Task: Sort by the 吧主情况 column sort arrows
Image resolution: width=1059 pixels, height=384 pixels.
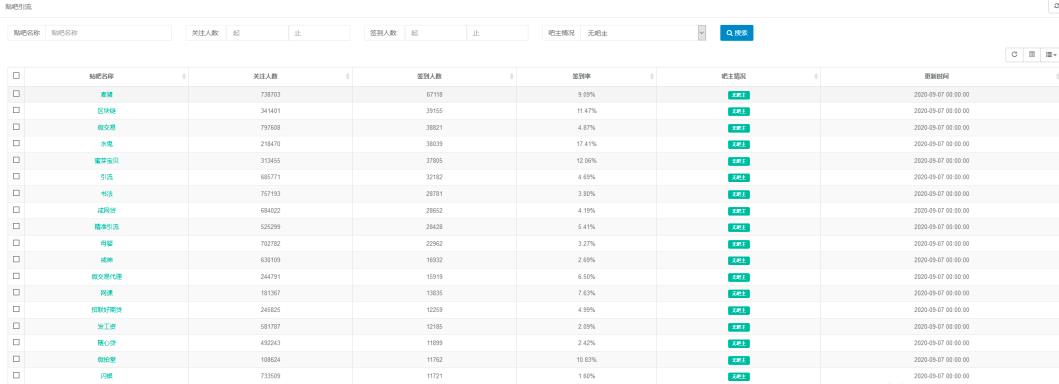Action: pos(816,77)
